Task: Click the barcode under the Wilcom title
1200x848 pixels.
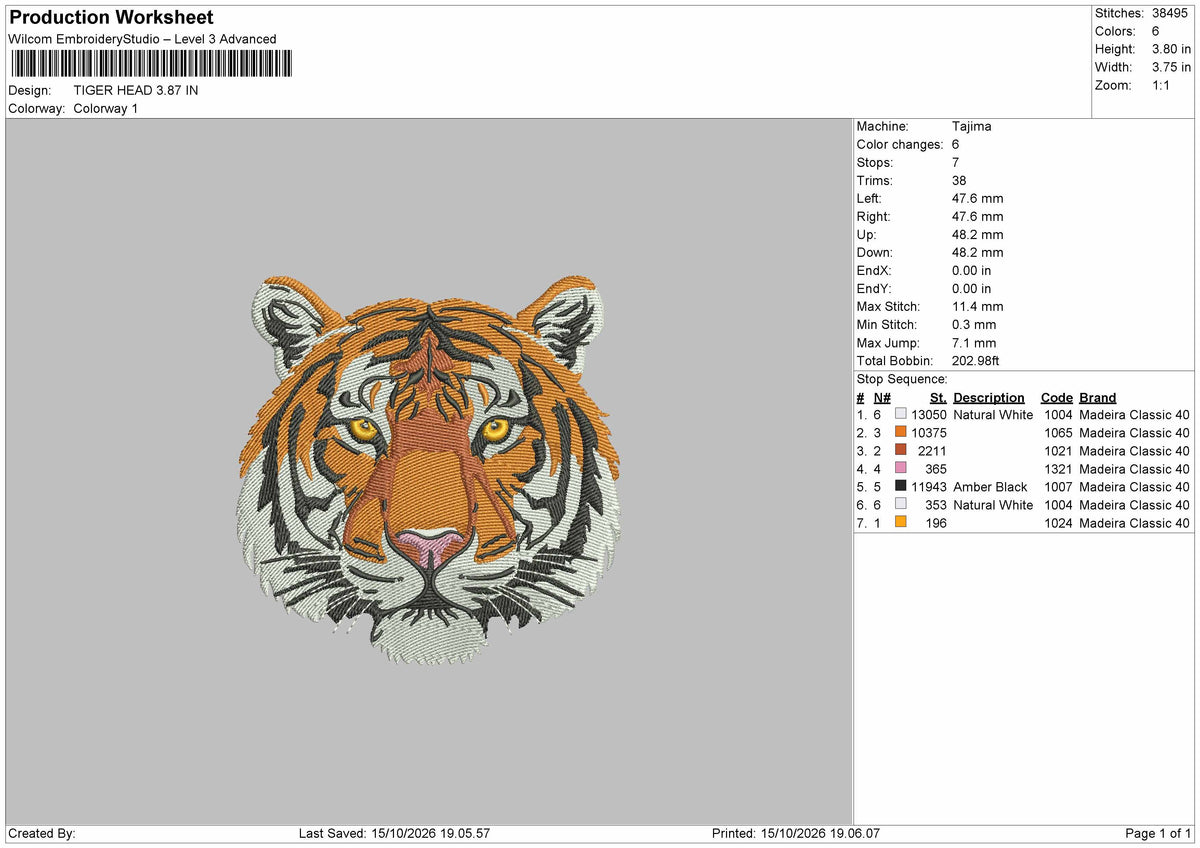Action: coord(151,64)
